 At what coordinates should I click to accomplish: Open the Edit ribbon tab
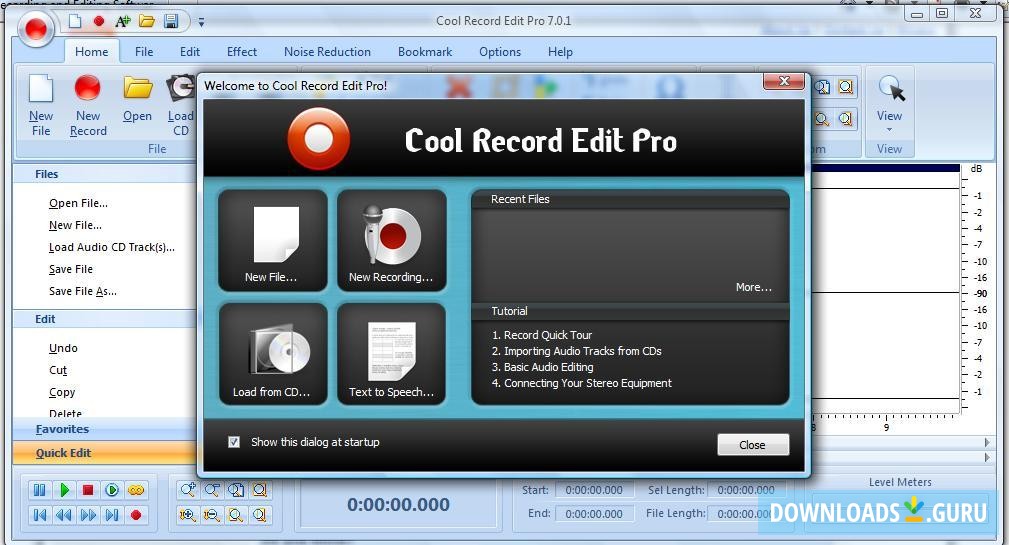(189, 51)
